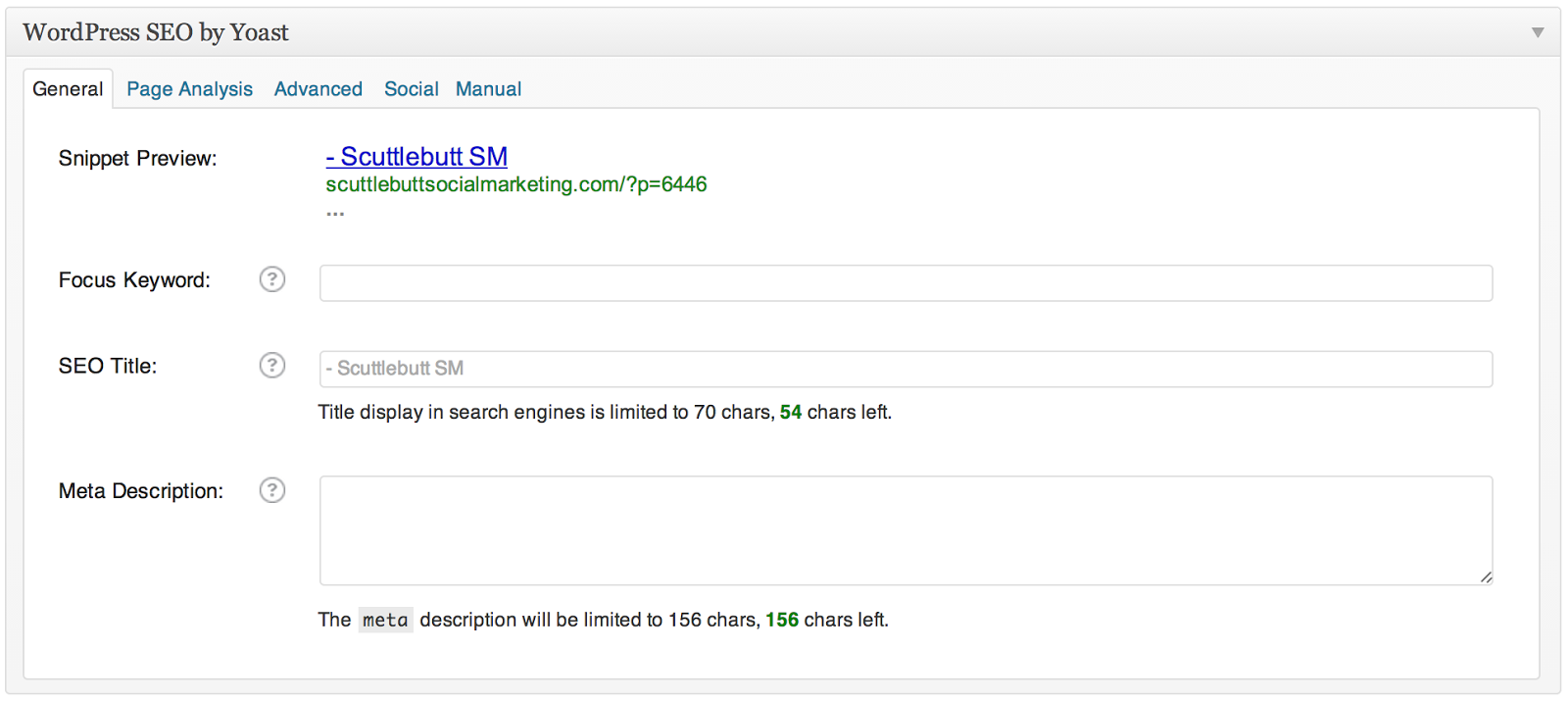Grab the Meta Description textarea resize handle
Image resolution: width=1568 pixels, height=701 pixels.
[x=1486, y=577]
